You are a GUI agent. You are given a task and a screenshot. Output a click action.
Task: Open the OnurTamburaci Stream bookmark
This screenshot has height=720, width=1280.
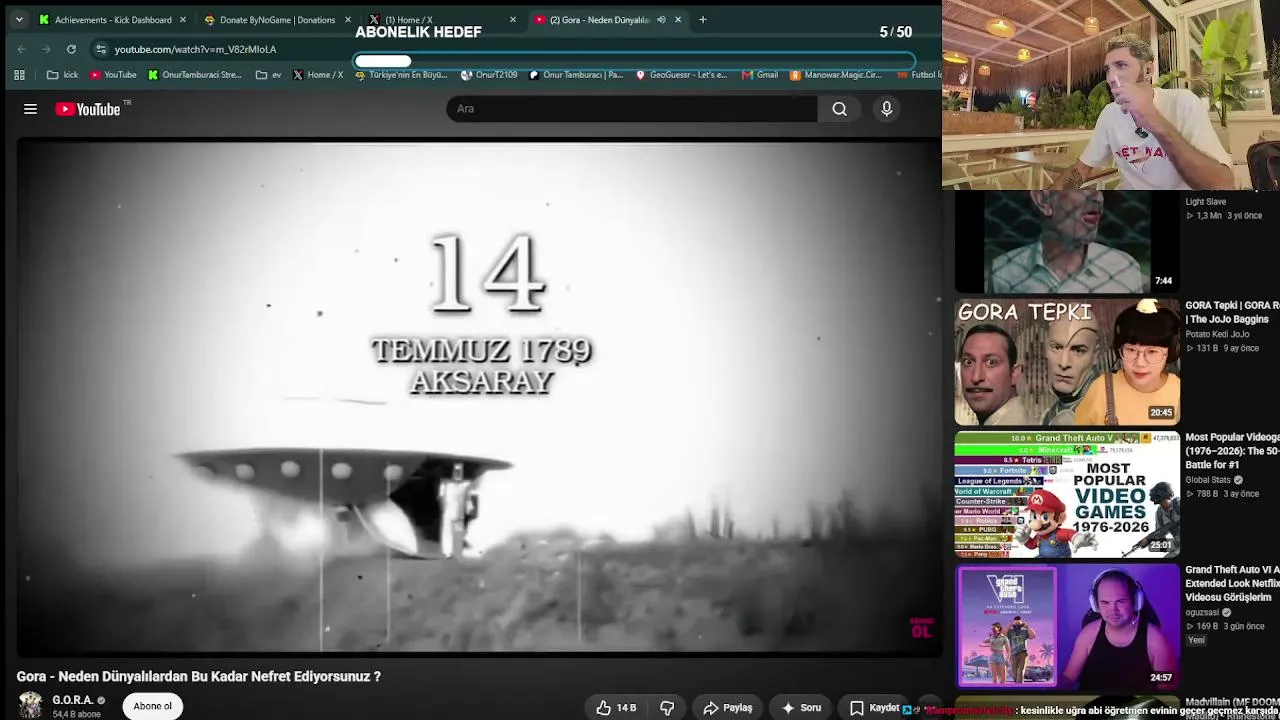pyautogui.click(x=195, y=74)
